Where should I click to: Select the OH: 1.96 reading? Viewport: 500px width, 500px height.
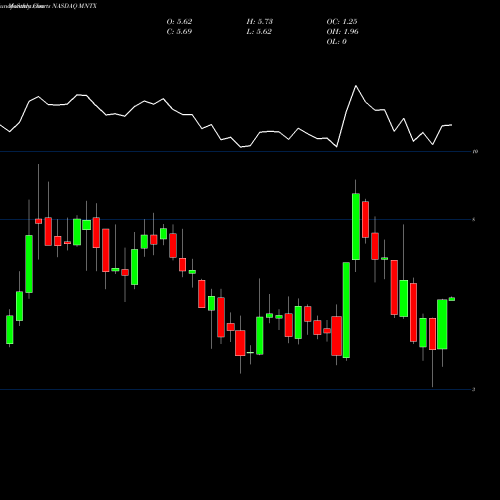(x=342, y=32)
